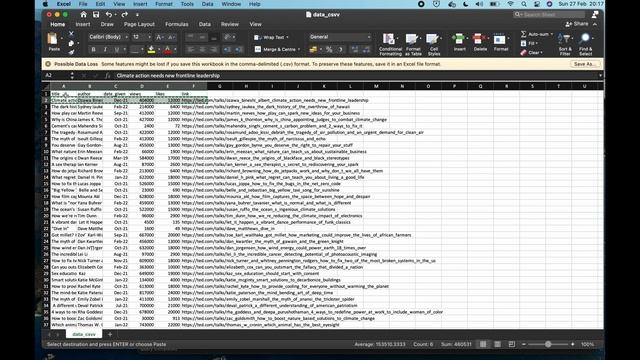This screenshot has height=360, width=640.
Task: Expand the Paste options arrow
Action: 62,39
